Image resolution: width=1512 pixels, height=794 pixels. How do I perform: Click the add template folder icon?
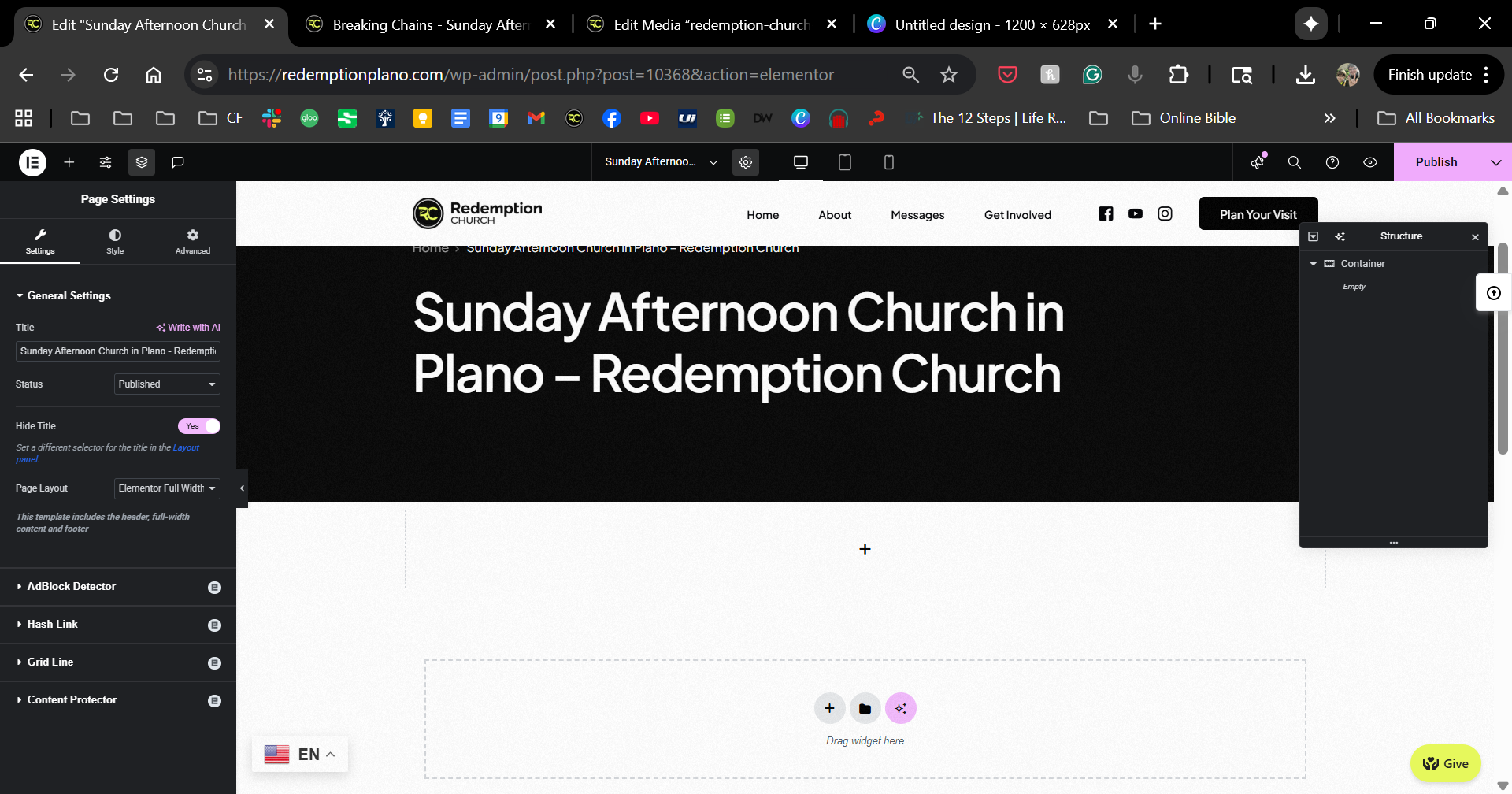point(865,708)
